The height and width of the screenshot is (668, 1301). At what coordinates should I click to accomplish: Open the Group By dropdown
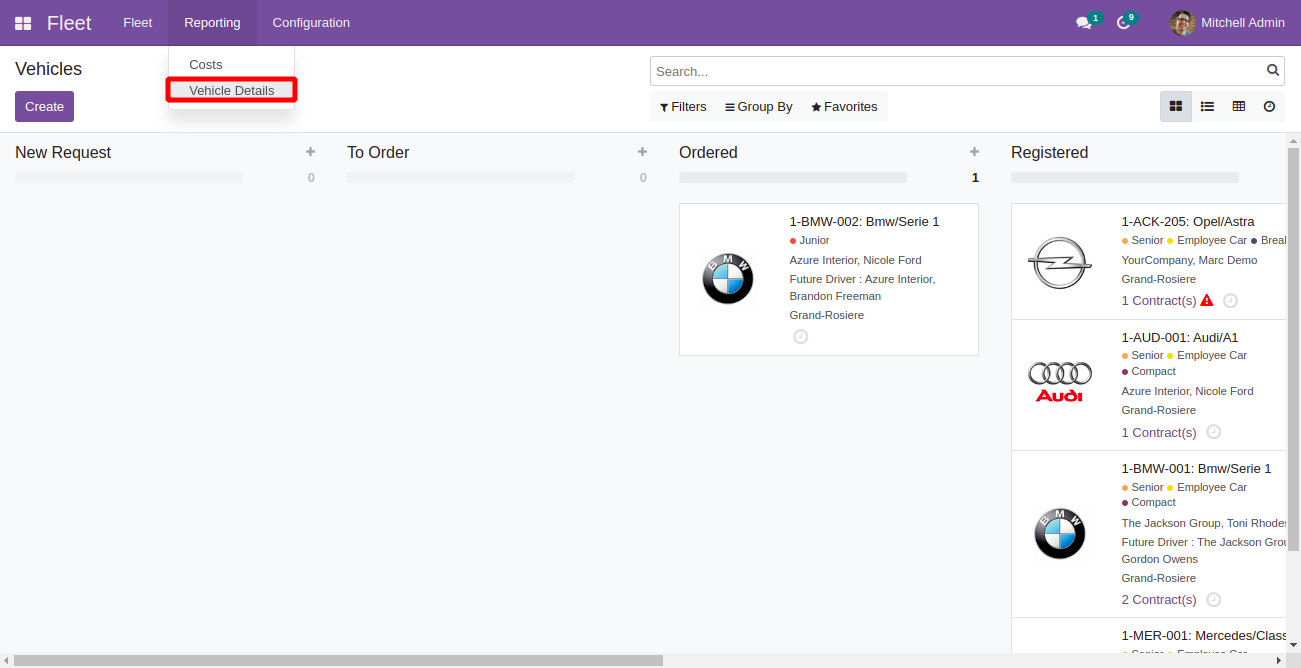coord(759,107)
